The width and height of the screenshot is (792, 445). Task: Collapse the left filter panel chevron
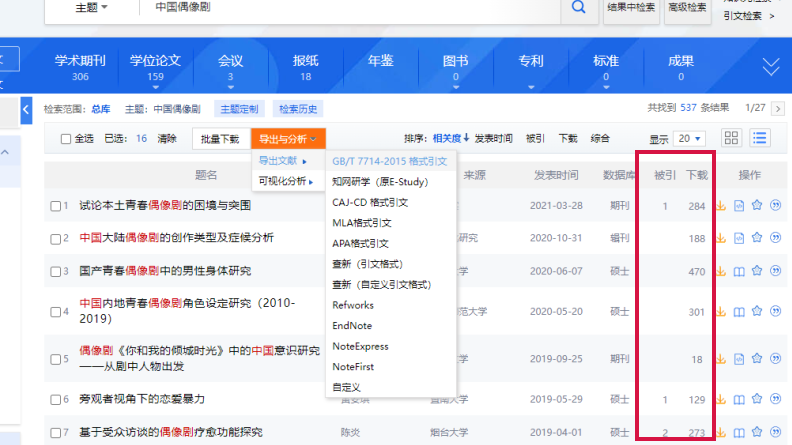click(x=5, y=152)
